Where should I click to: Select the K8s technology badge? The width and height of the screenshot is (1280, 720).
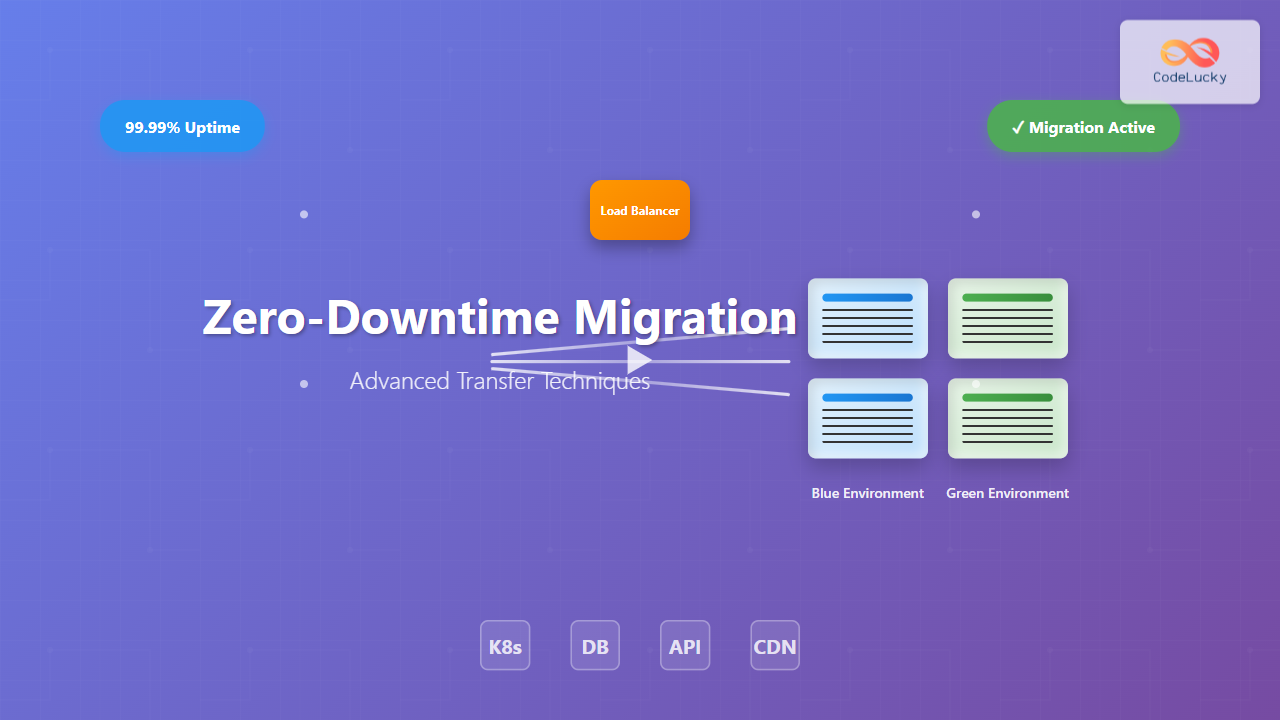point(505,646)
